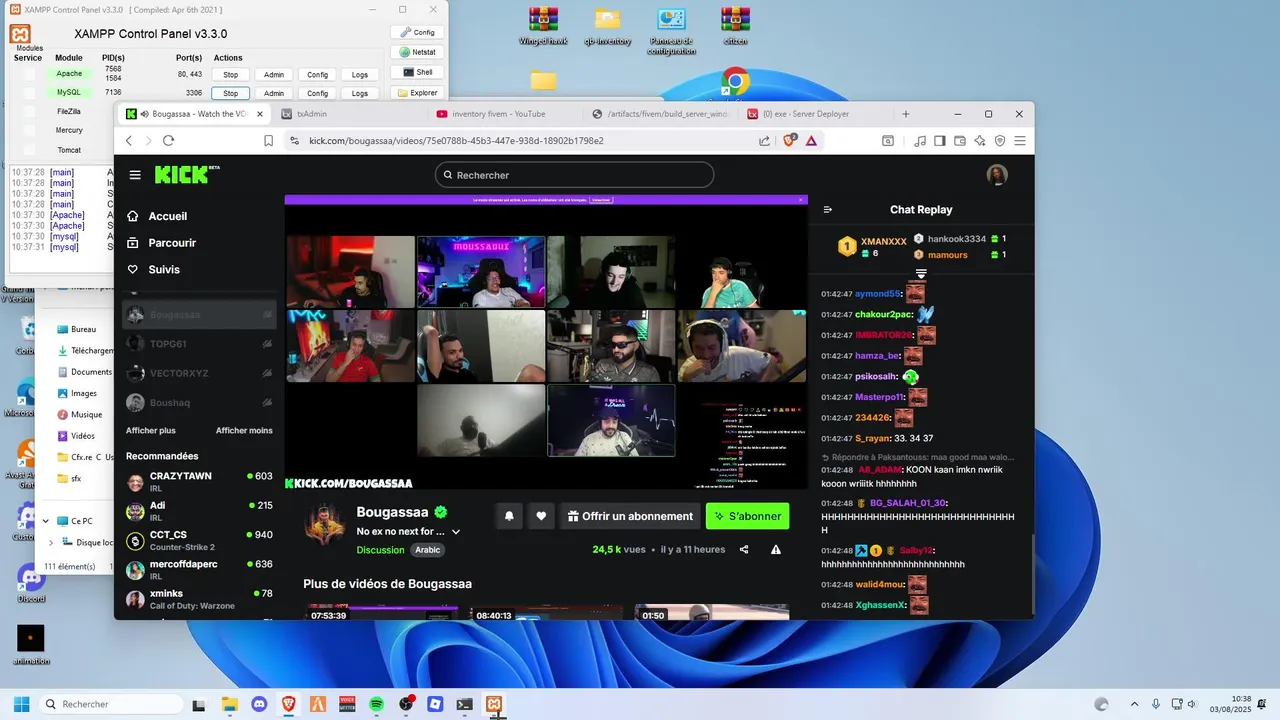Open the recommended channel xminks
The height and width of the screenshot is (720, 1280).
point(199,599)
